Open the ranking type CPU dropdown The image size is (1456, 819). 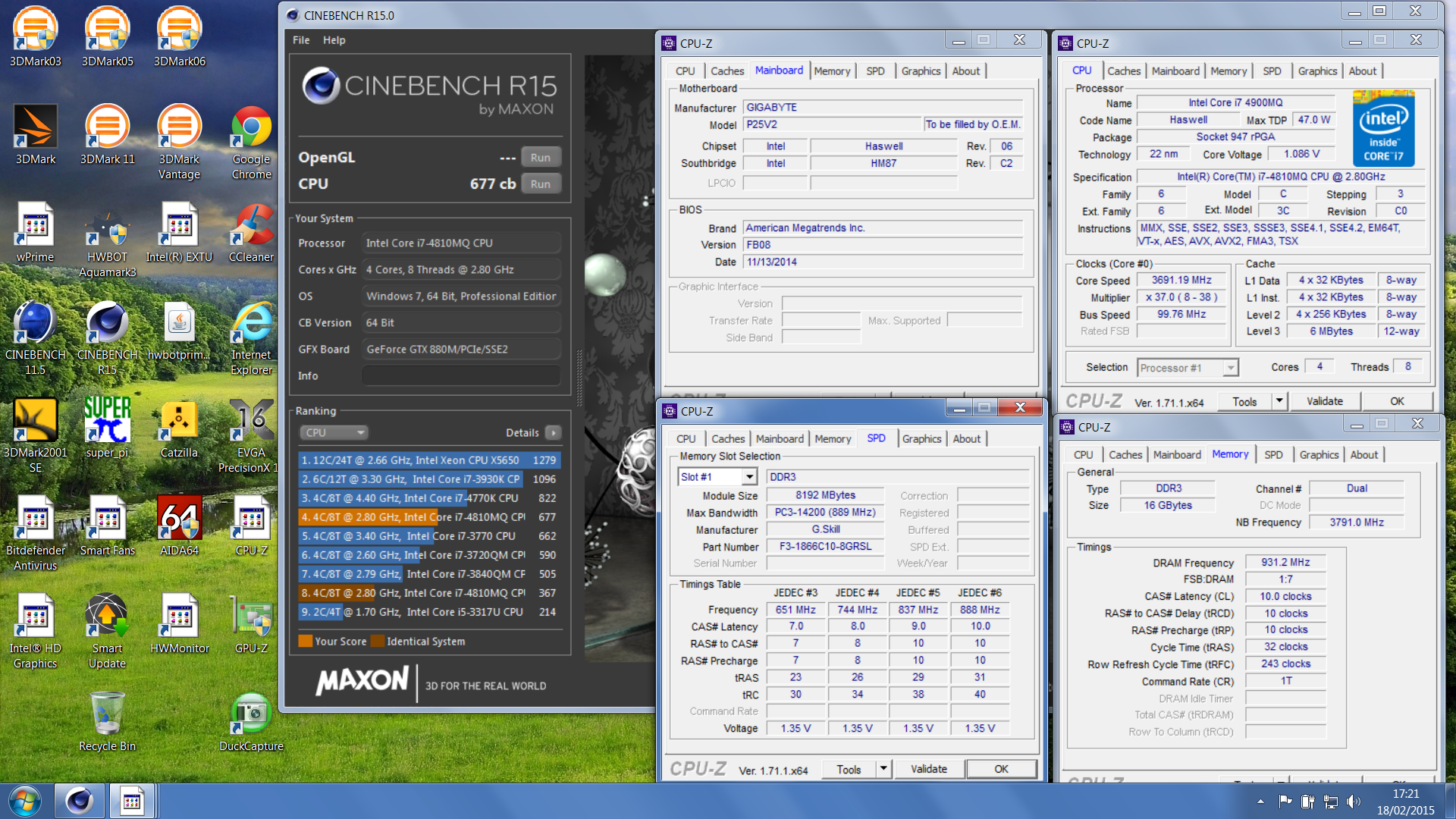point(334,432)
